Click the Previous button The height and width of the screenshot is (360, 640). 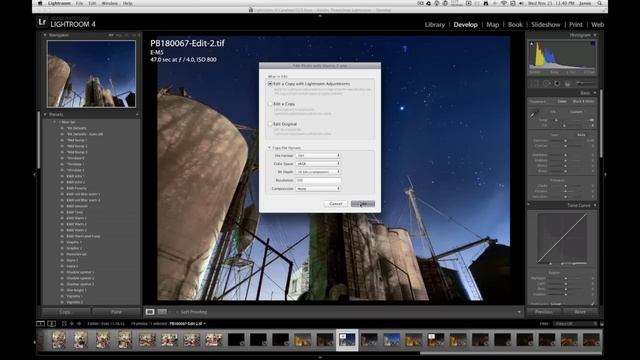544,312
